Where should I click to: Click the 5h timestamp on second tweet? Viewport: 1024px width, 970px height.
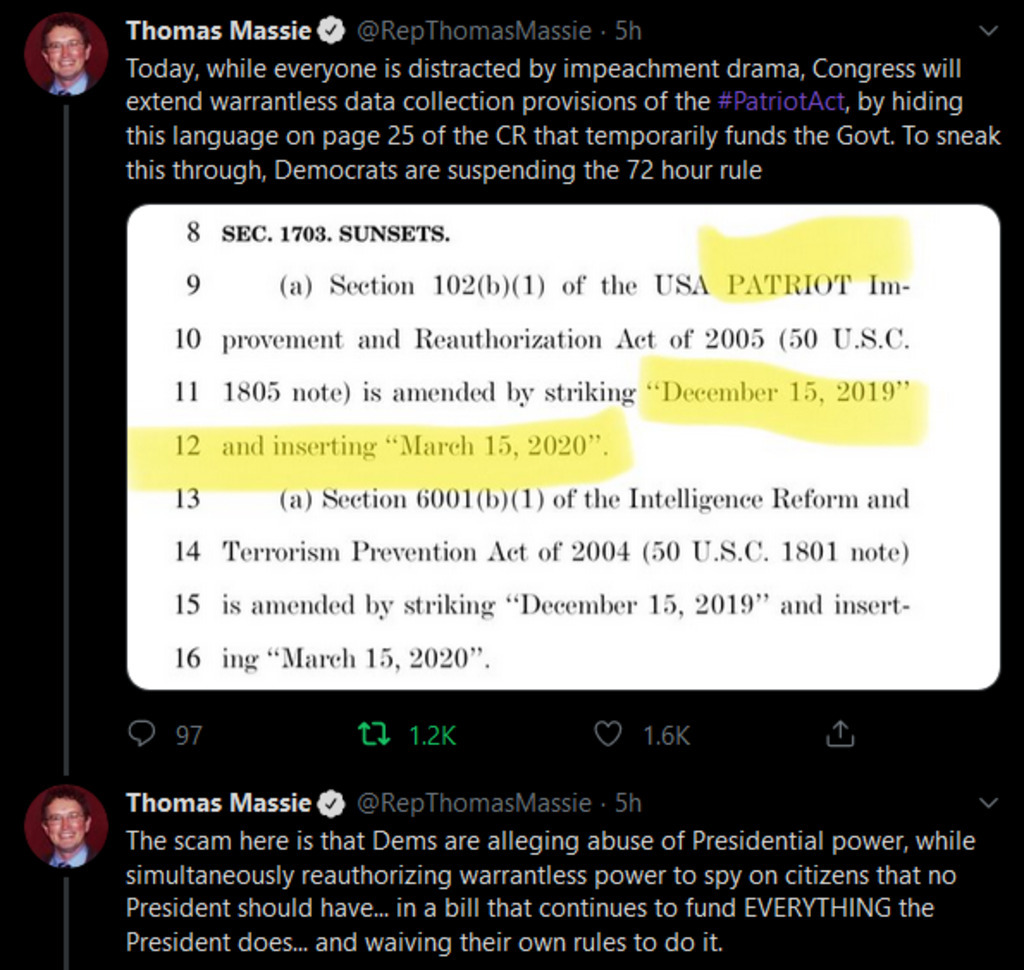pyautogui.click(x=628, y=803)
